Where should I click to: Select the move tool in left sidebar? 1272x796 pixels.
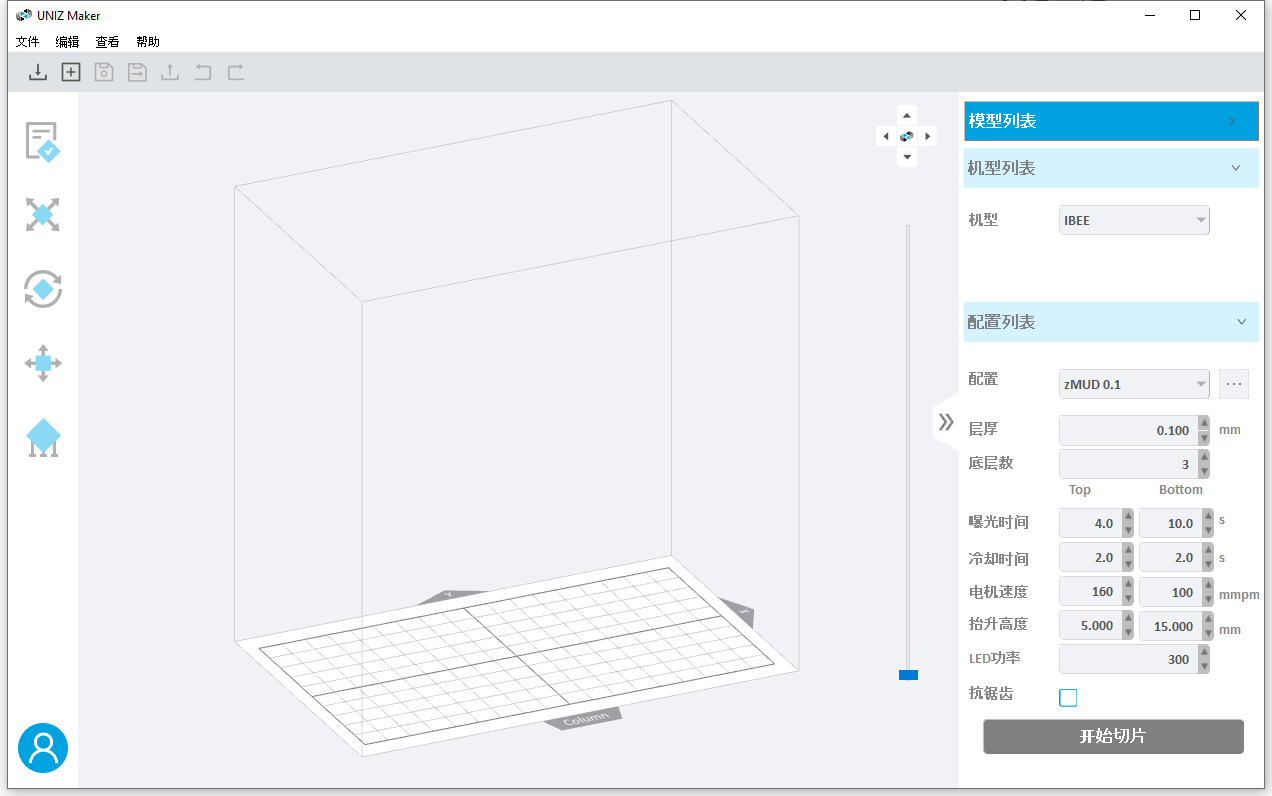43,363
